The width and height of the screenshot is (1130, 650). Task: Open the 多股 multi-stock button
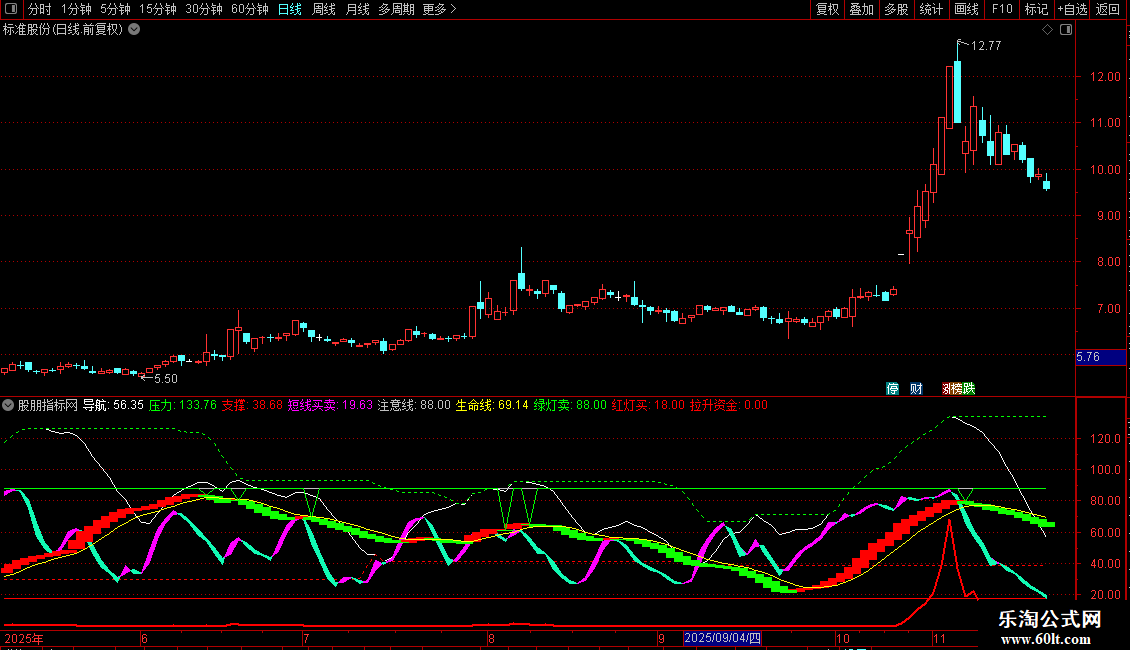tap(896, 9)
